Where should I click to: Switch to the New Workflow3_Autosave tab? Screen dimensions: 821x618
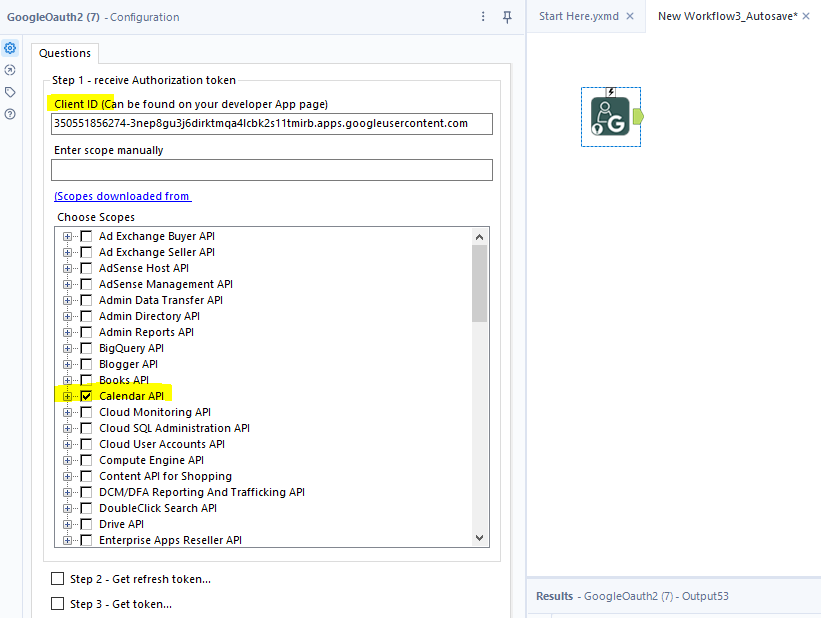tap(727, 16)
